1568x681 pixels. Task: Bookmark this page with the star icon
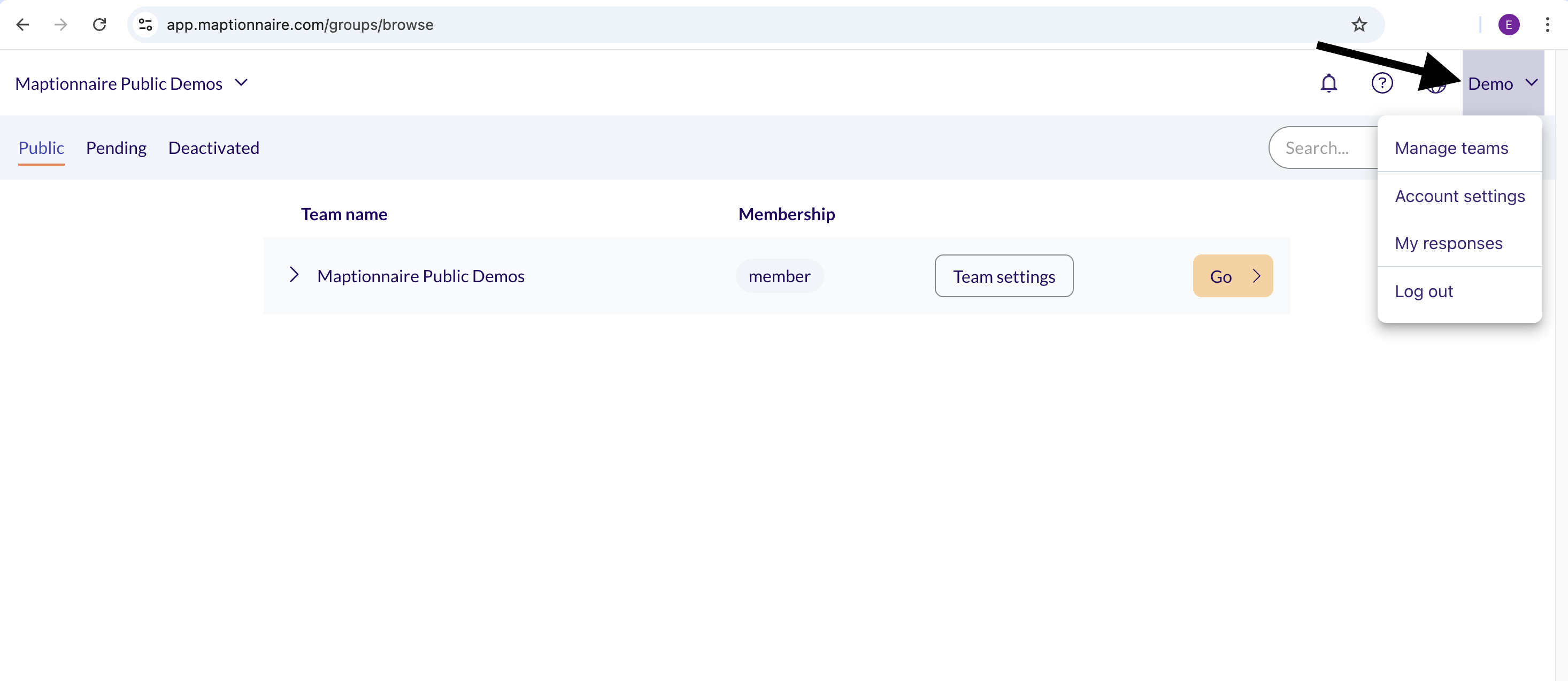[1359, 25]
